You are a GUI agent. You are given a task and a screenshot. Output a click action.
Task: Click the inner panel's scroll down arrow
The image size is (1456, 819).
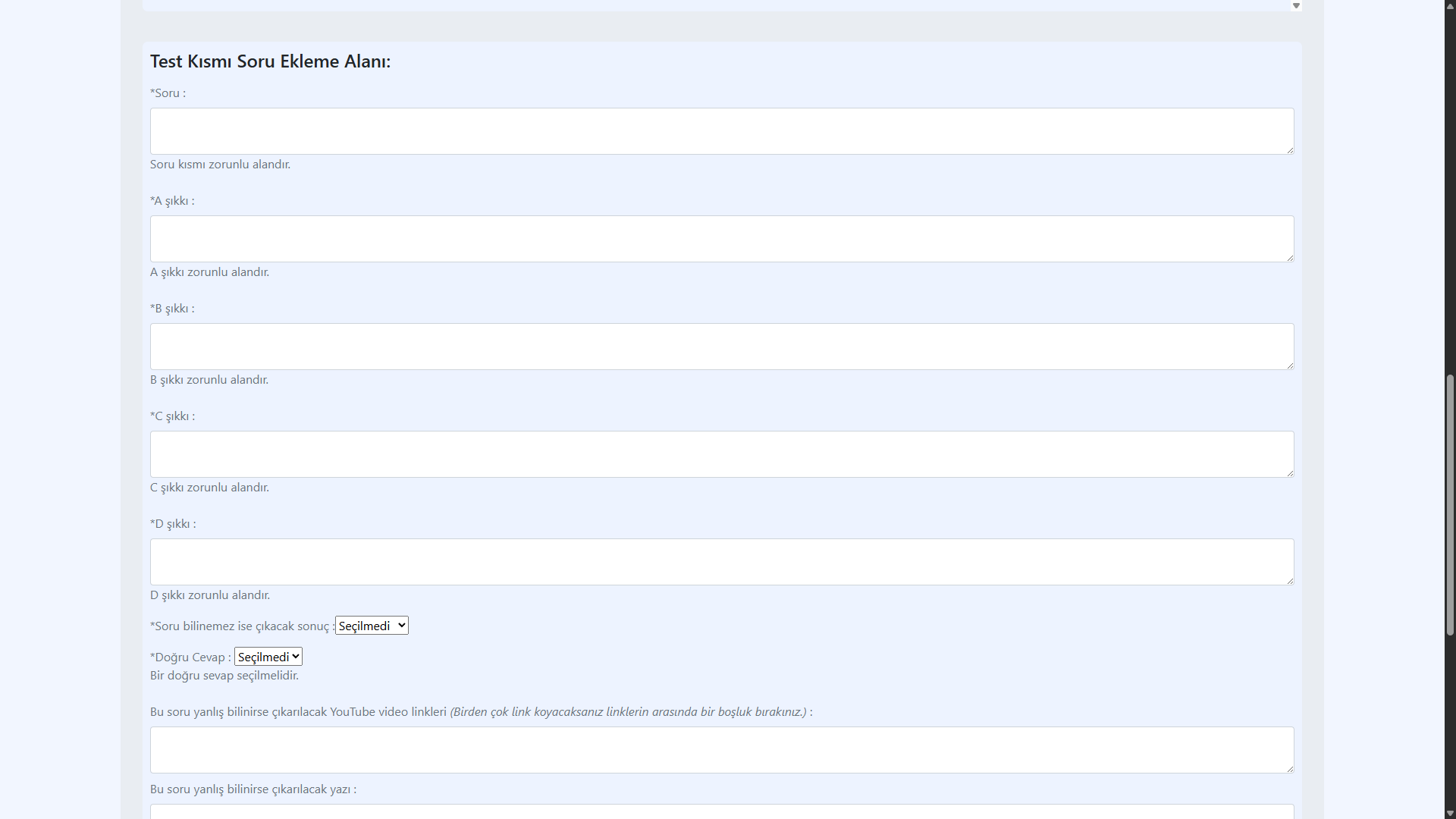(x=1296, y=6)
